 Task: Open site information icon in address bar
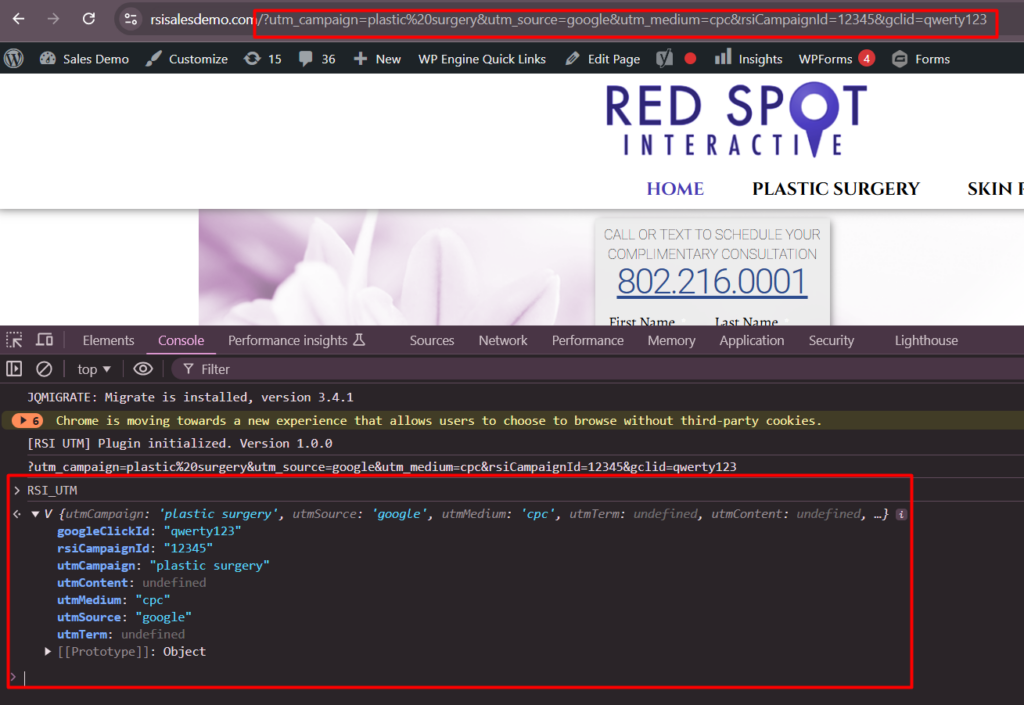pyautogui.click(x=131, y=19)
